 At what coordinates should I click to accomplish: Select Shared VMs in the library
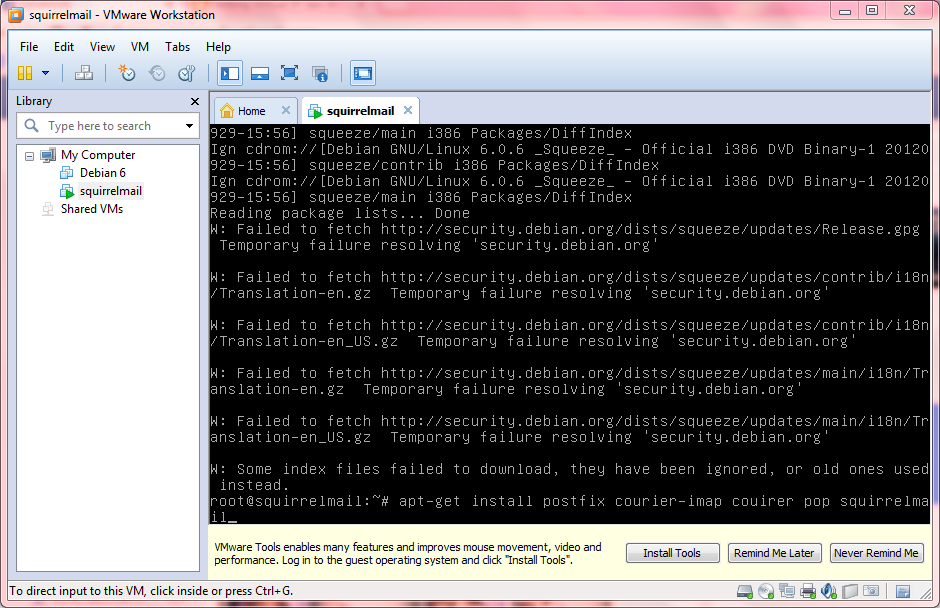pyautogui.click(x=92, y=209)
